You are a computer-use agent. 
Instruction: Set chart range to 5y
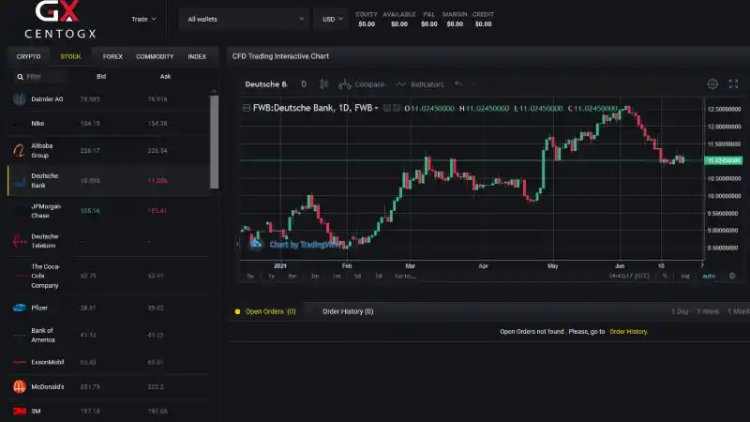[x=250, y=276]
